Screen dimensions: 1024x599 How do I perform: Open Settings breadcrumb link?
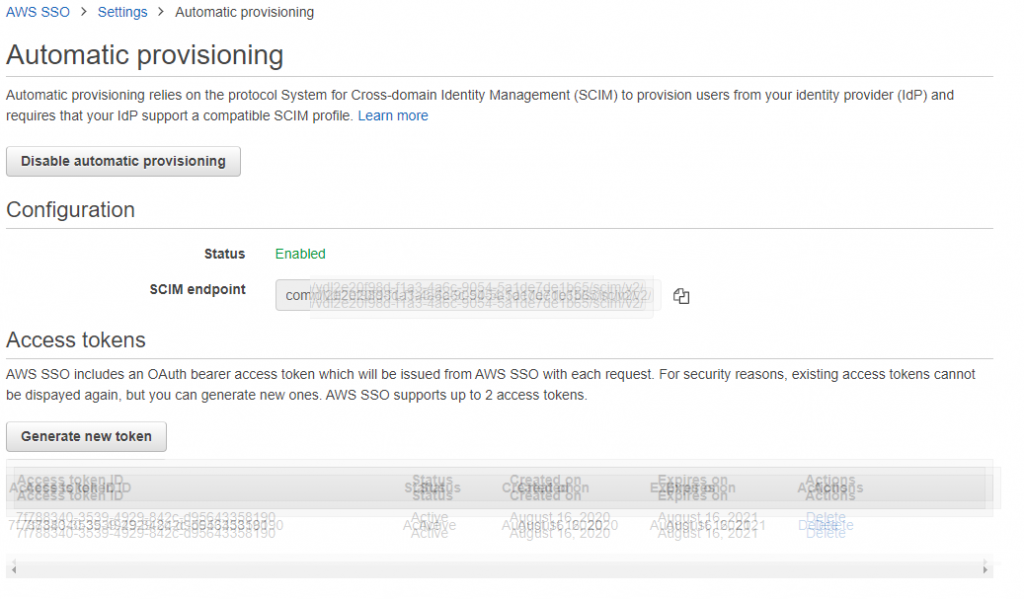point(122,12)
